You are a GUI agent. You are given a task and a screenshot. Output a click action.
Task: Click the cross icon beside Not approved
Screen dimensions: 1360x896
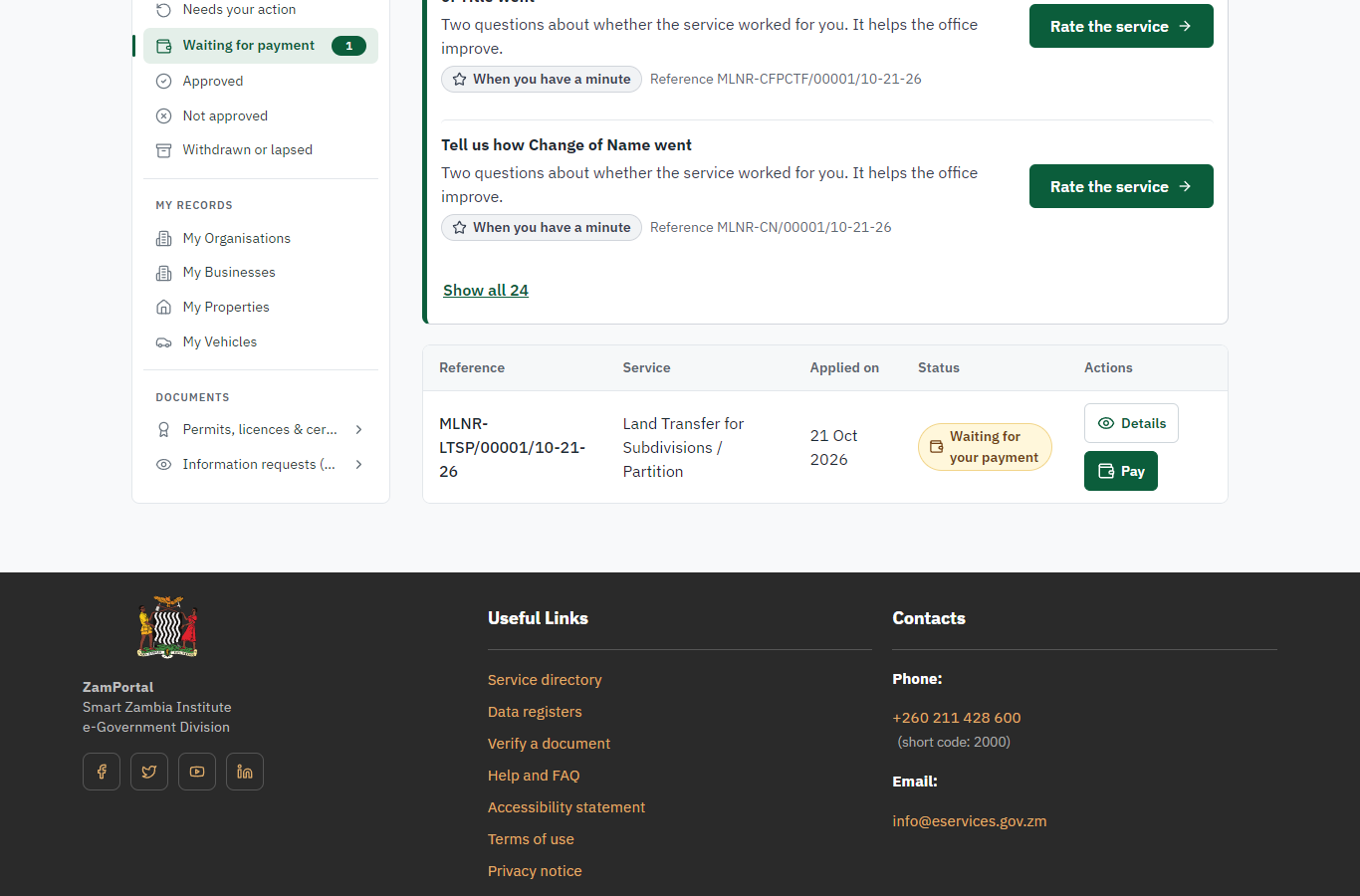(164, 116)
